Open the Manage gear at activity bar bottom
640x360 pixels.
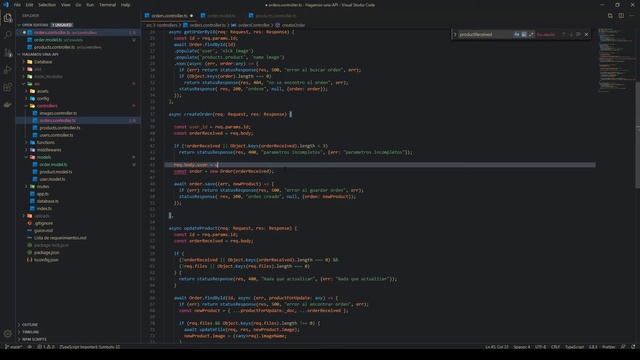[8, 333]
